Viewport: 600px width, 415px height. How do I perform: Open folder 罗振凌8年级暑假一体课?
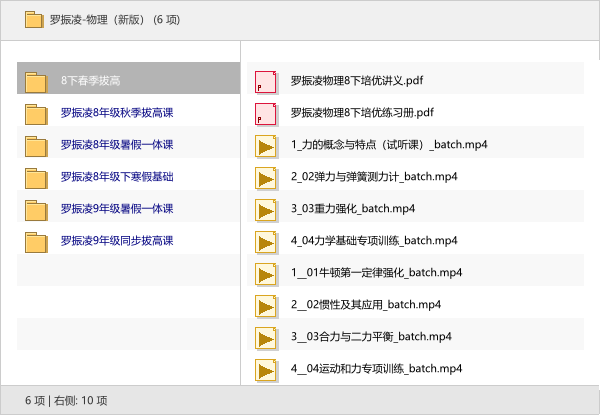point(116,145)
